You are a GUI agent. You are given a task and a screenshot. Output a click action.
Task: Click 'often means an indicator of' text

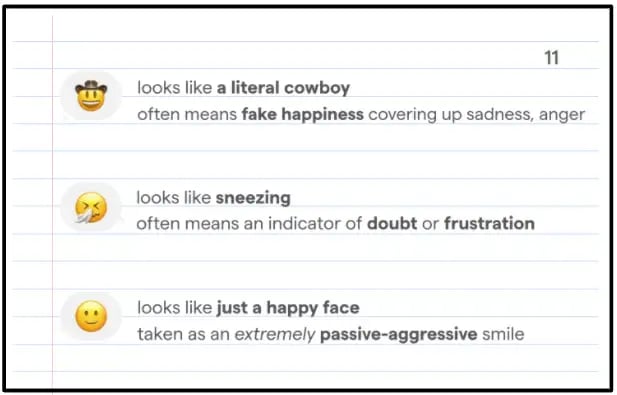click(x=249, y=223)
